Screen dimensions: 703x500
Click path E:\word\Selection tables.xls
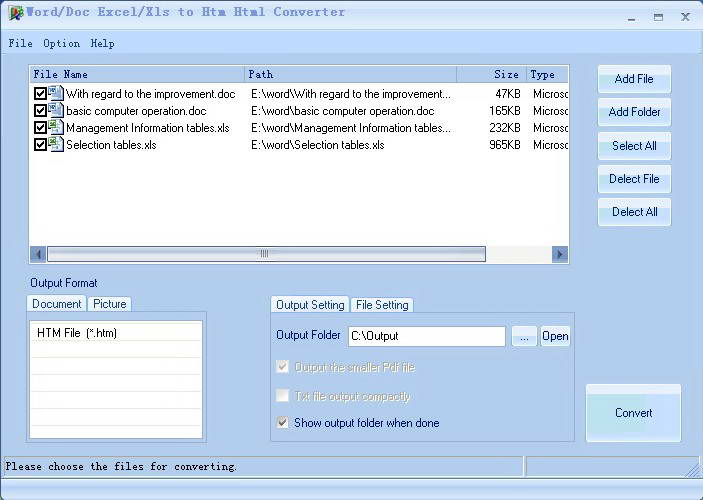317,145
